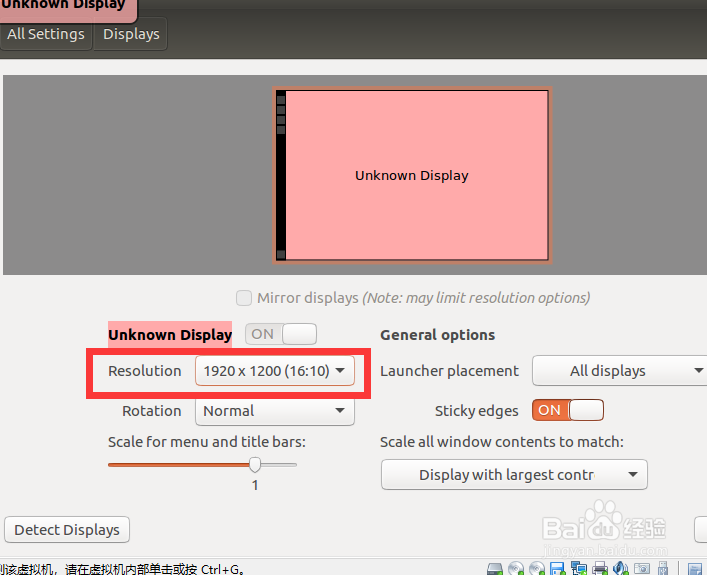
Task: Open the Launcher placement All displays dropdown
Action: coord(620,371)
